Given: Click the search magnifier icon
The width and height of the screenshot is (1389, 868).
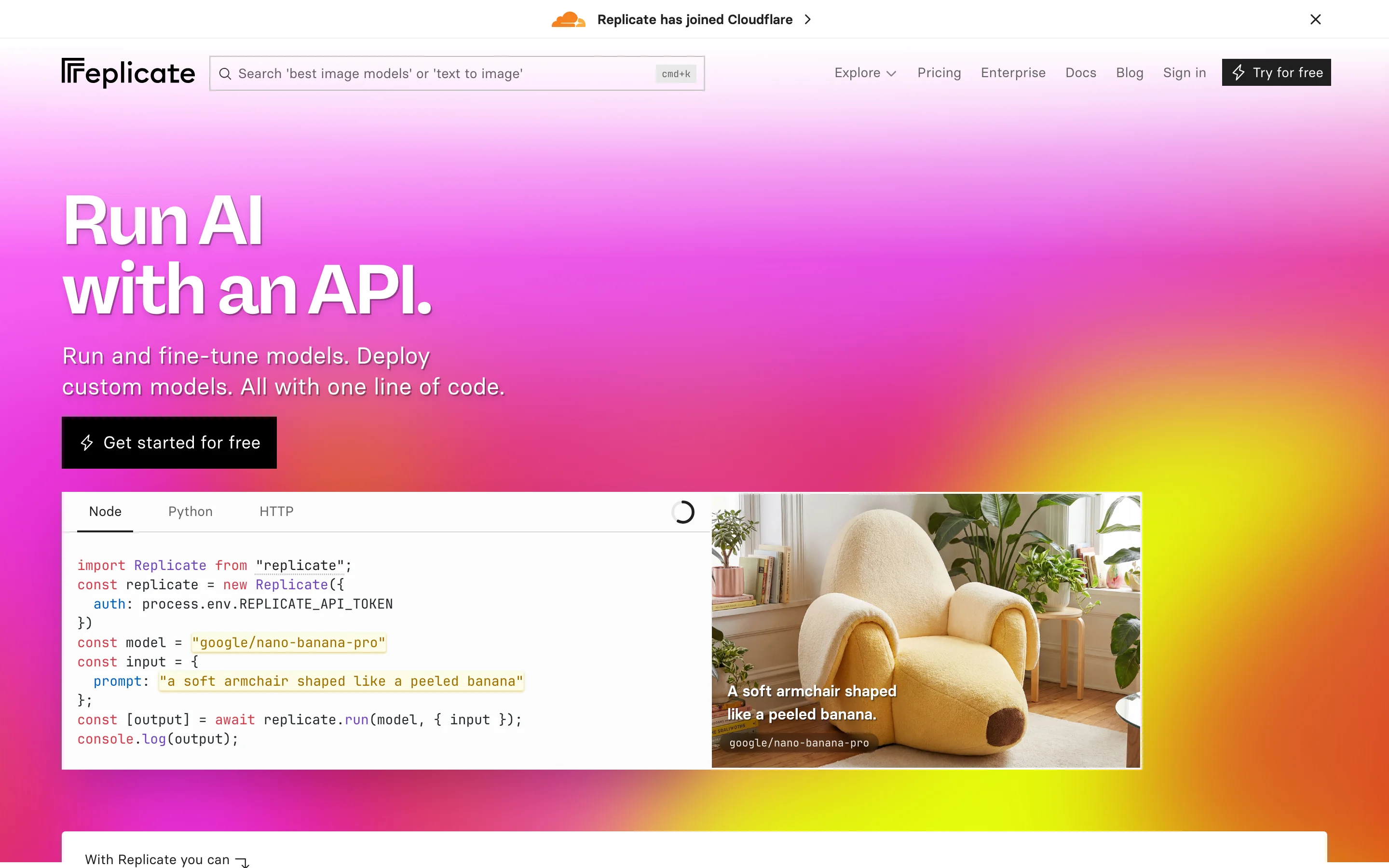Looking at the screenshot, I should coord(225,73).
